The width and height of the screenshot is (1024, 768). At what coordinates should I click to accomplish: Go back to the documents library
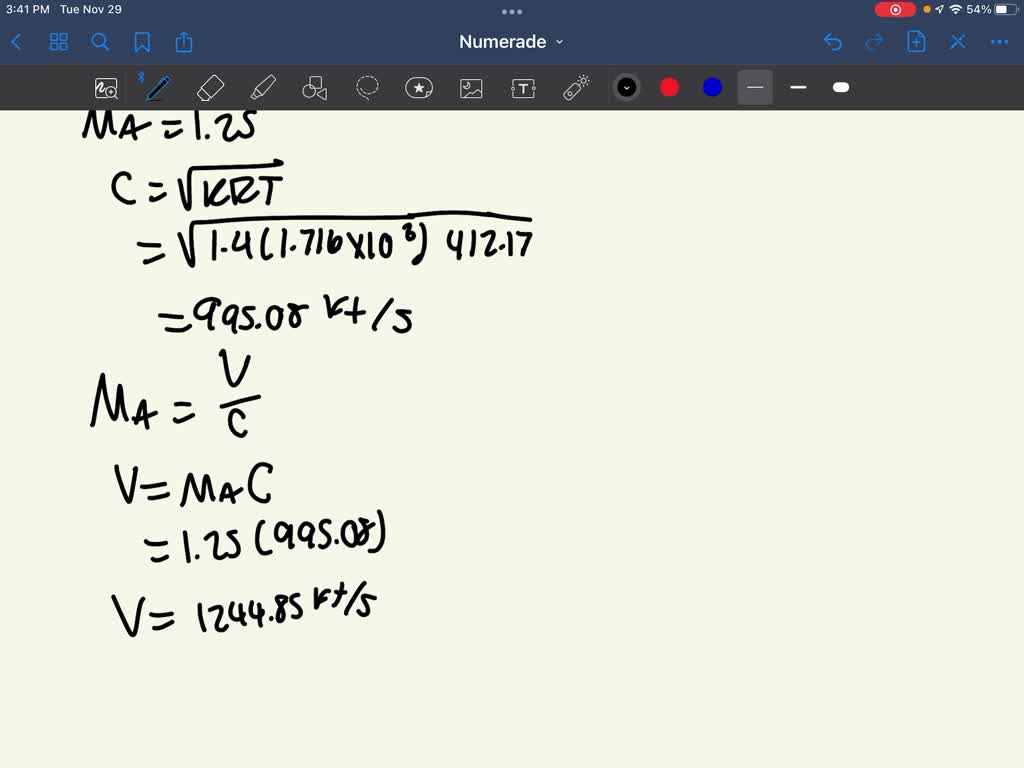click(x=16, y=42)
